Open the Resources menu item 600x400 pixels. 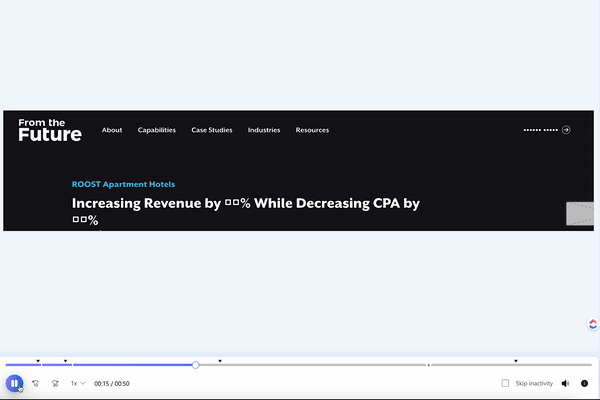tap(312, 130)
